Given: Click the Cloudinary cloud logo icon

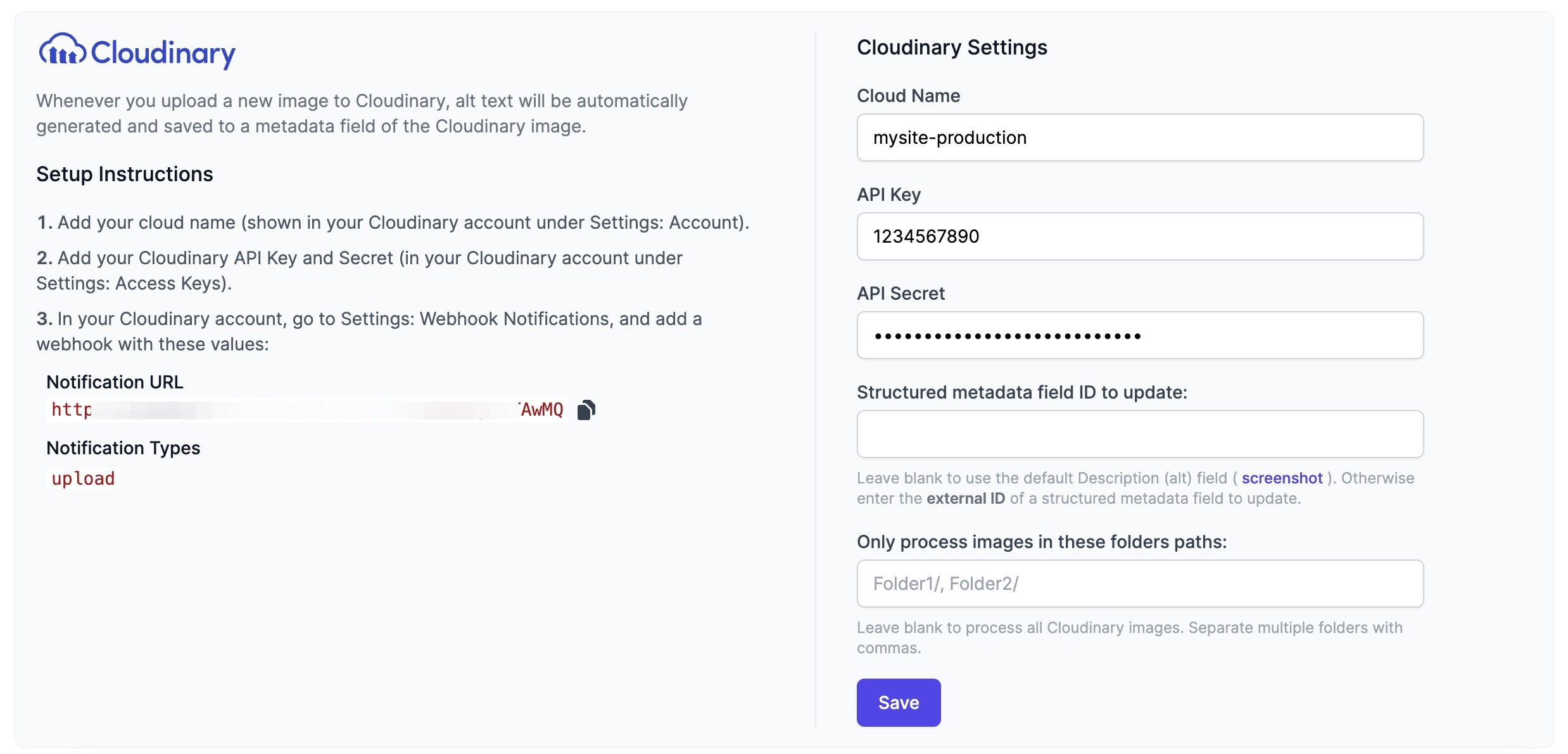Looking at the screenshot, I should (62, 50).
